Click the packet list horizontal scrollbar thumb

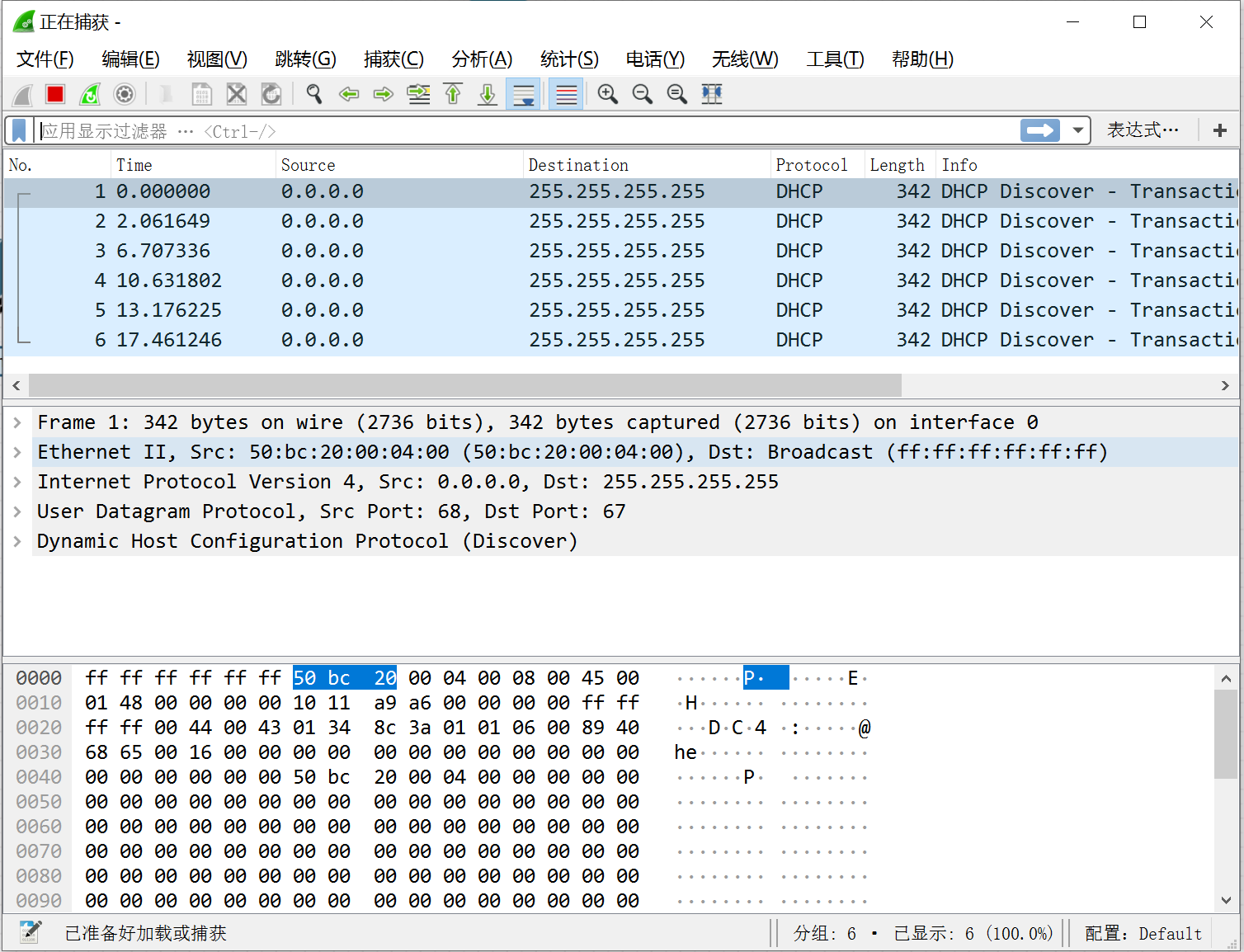[x=465, y=385]
